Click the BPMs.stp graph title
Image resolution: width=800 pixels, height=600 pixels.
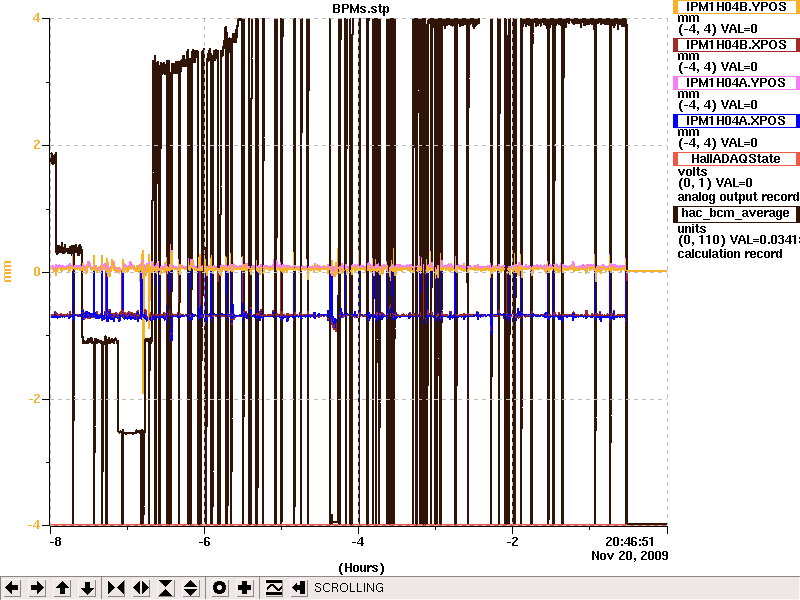(361, 9)
